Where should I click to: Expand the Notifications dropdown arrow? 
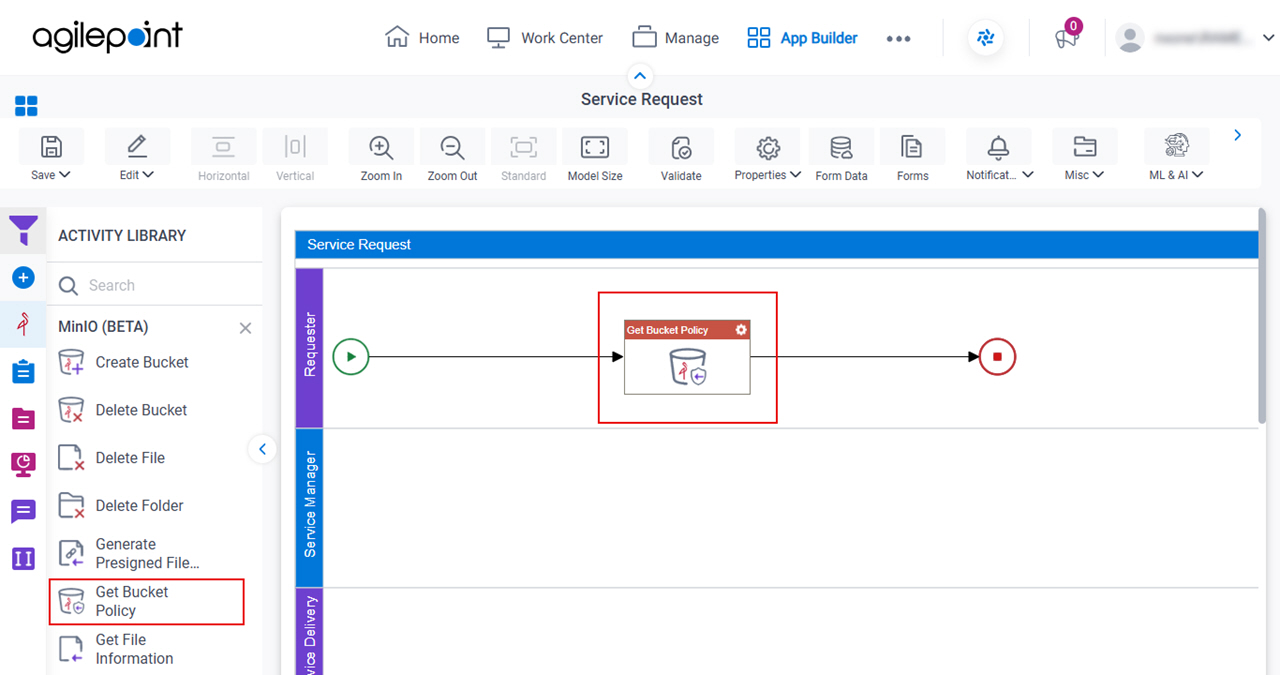pyautogui.click(x=1028, y=175)
